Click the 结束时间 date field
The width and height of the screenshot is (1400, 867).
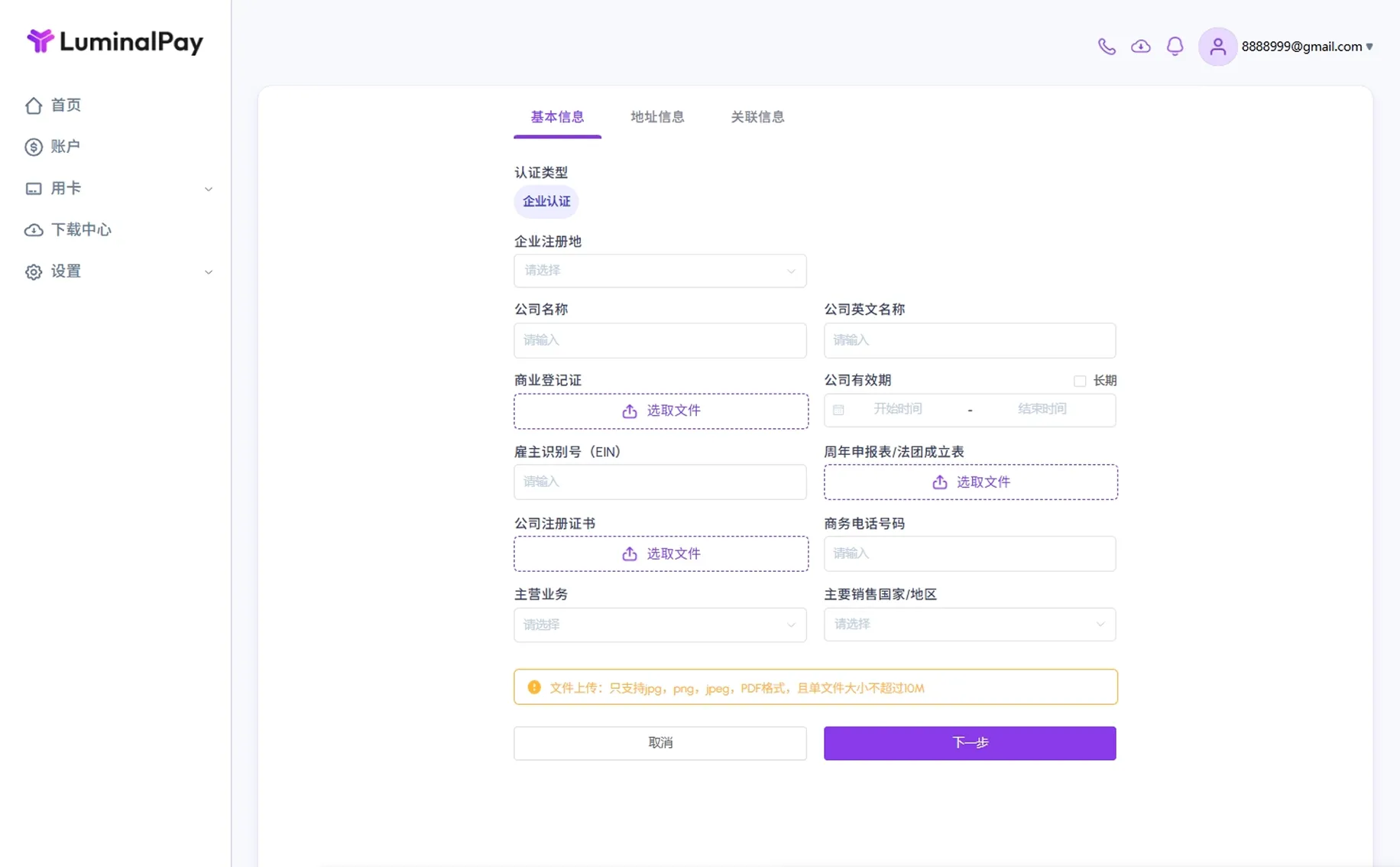[x=1042, y=410]
